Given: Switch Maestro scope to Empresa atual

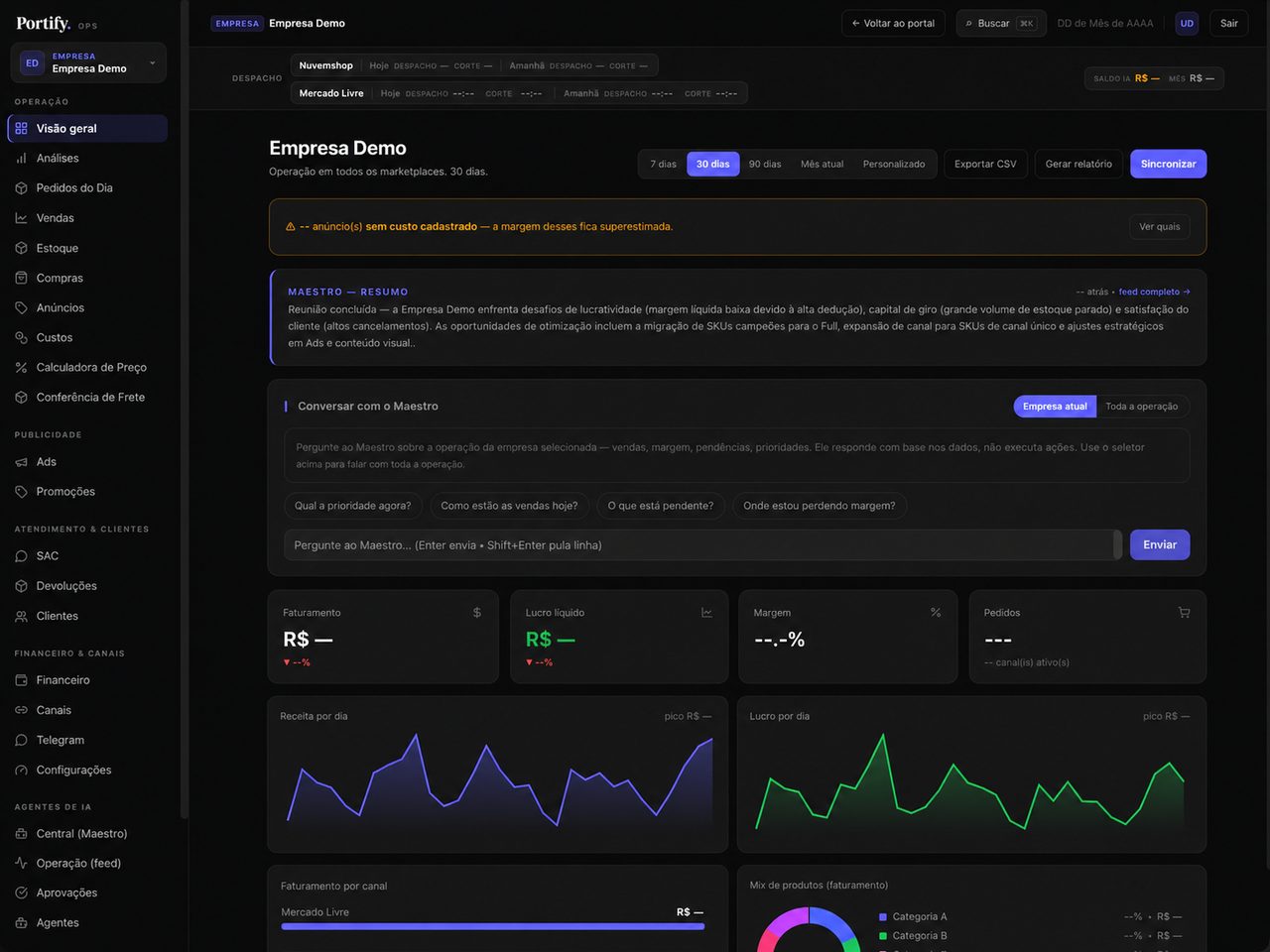Looking at the screenshot, I should (1055, 407).
